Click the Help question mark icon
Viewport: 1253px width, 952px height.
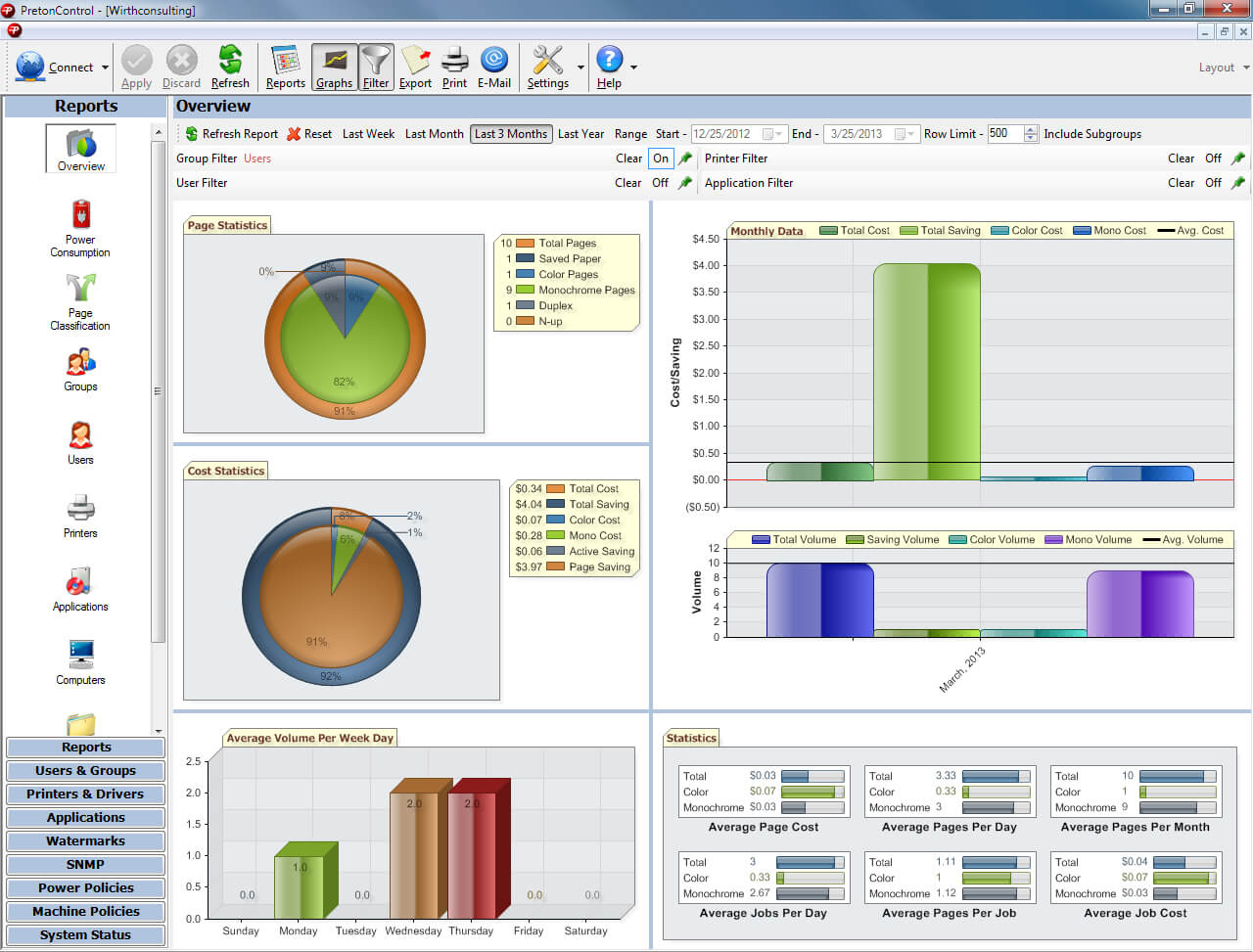click(609, 60)
